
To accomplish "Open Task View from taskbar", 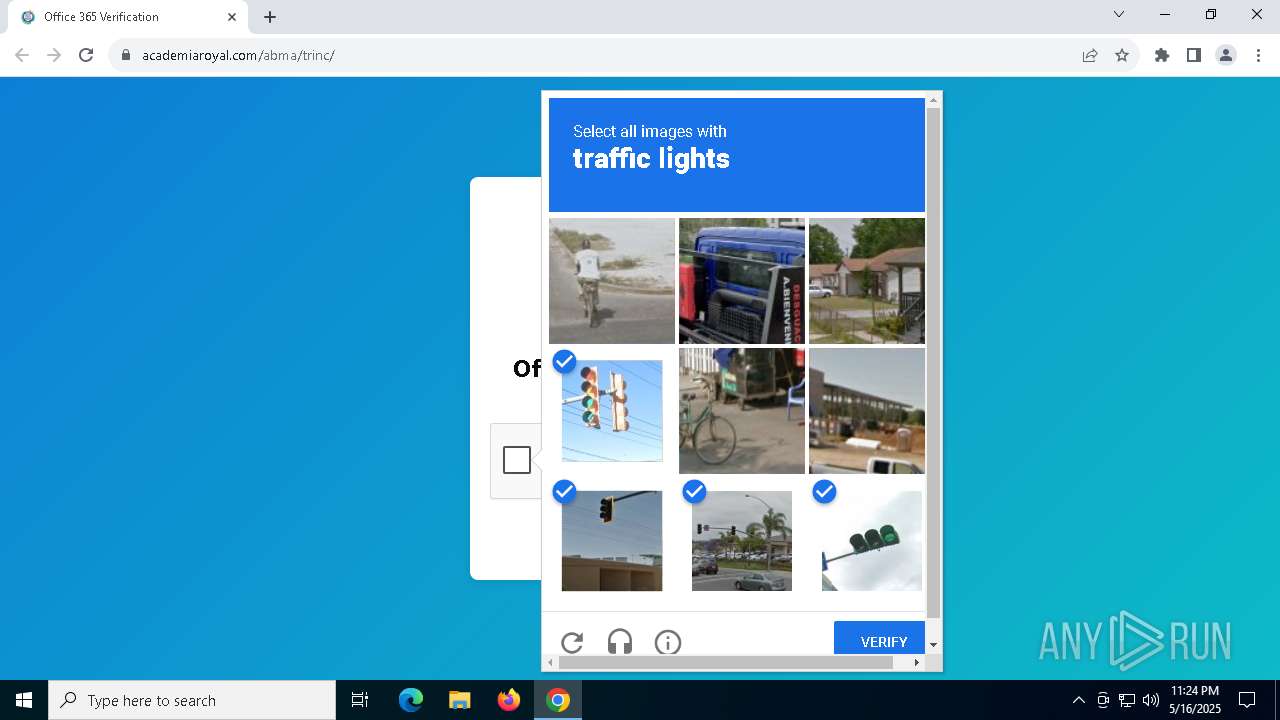I will [360, 700].
